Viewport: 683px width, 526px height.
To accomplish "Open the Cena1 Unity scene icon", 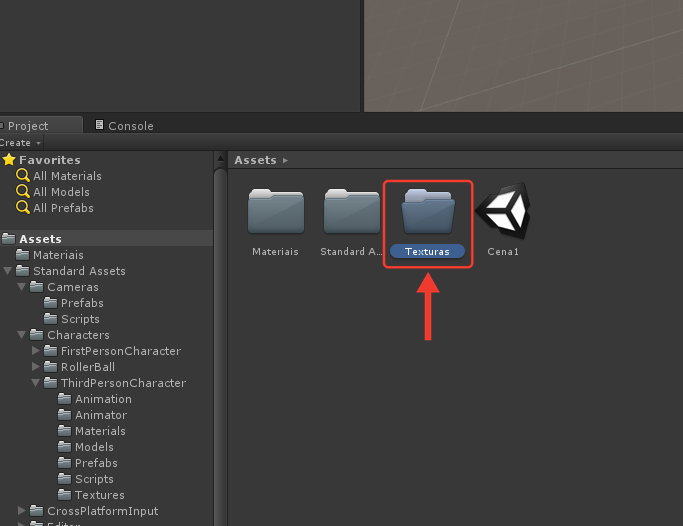I will click(x=503, y=211).
